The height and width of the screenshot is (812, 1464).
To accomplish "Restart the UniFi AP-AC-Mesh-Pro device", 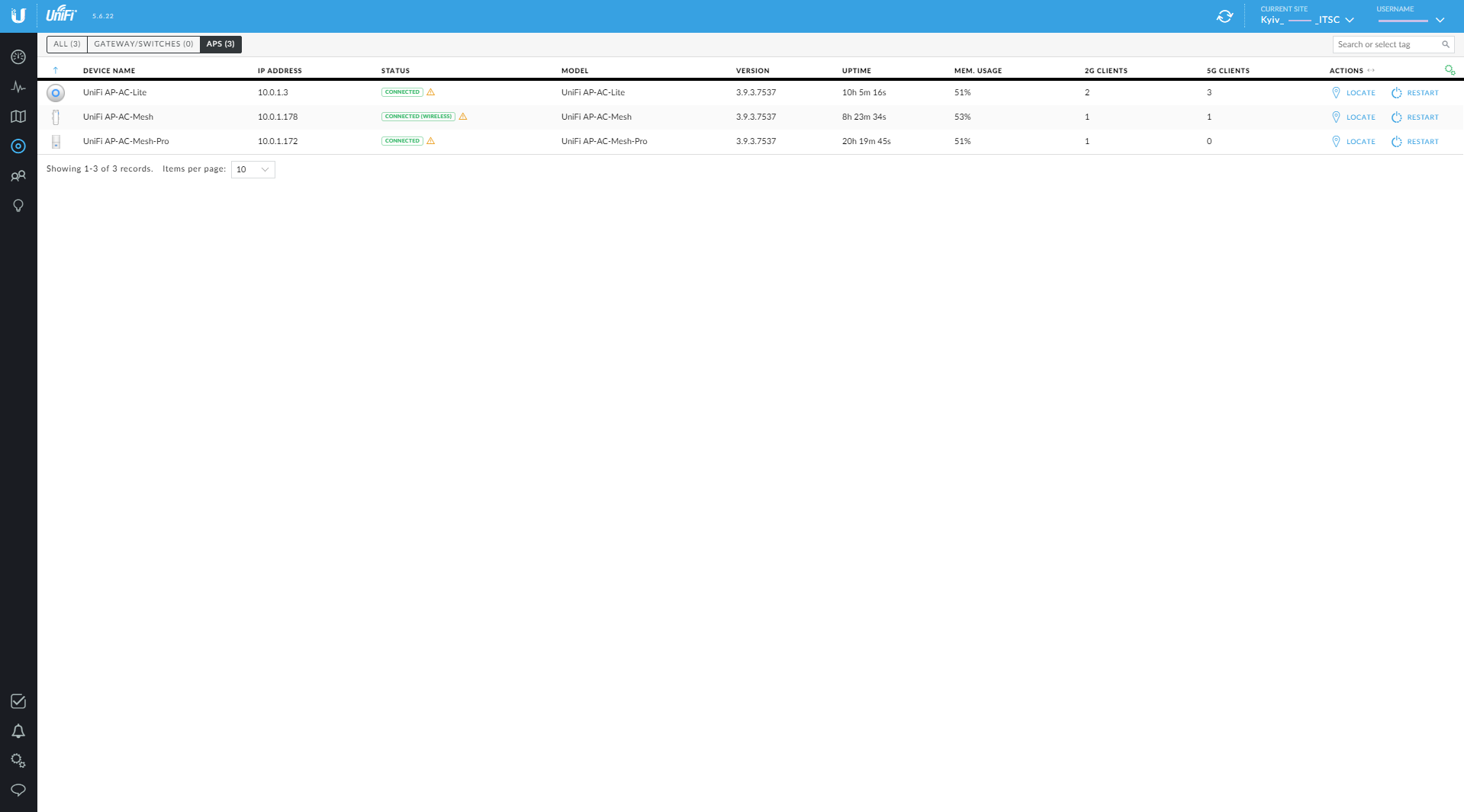I will point(1415,142).
